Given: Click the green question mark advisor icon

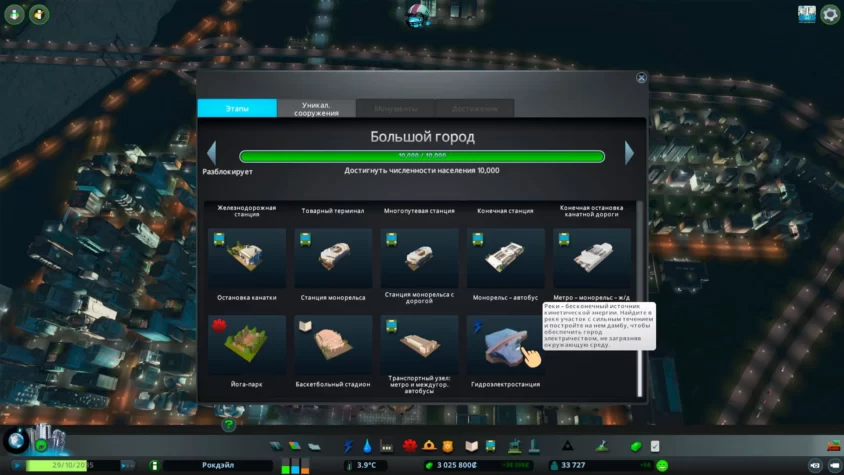Looking at the screenshot, I should tap(229, 425).
